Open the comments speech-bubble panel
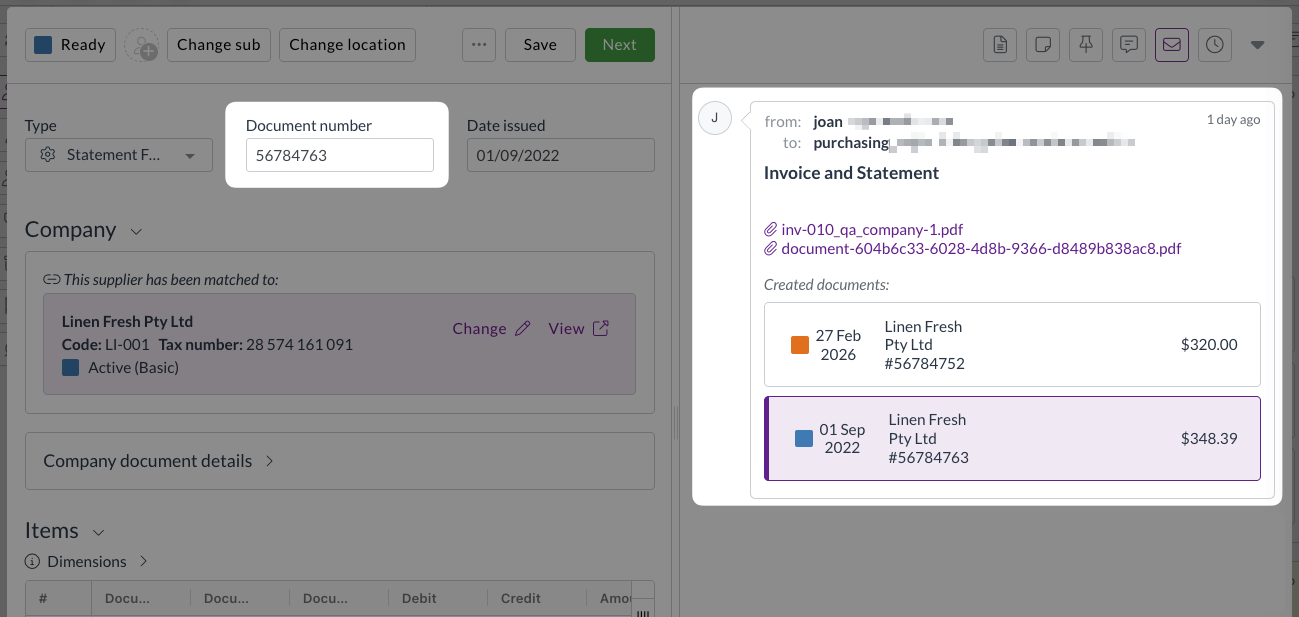This screenshot has height=617, width=1299. 1128,45
